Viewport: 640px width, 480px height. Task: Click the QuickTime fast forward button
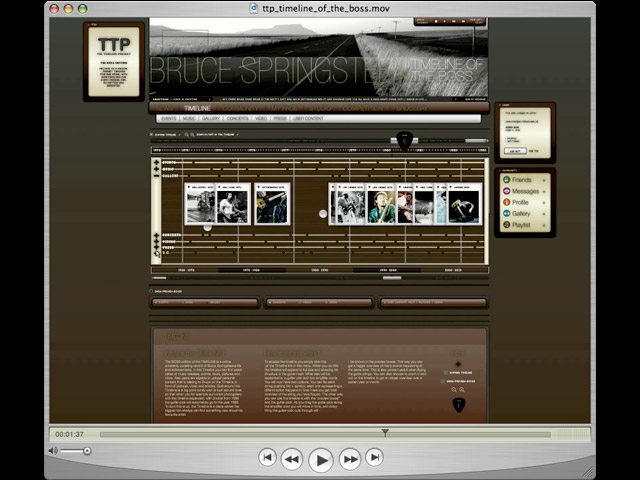(x=350, y=459)
